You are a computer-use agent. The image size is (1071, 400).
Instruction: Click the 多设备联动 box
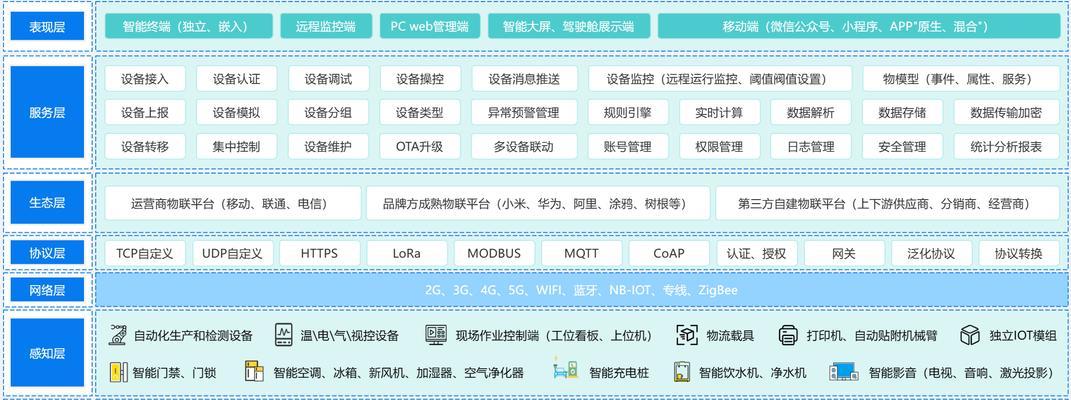tap(524, 146)
